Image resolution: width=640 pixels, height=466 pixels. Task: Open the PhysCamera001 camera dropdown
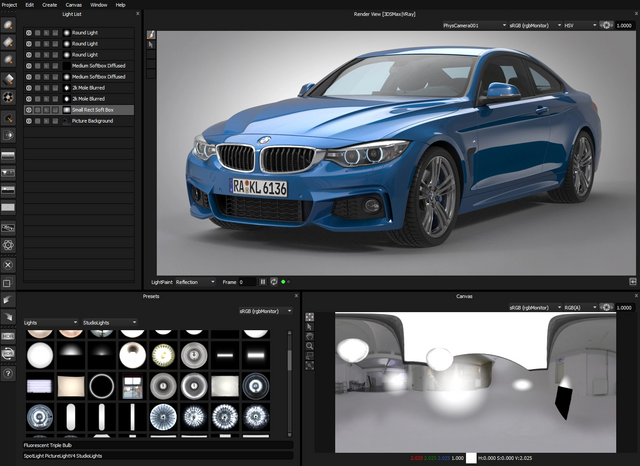[x=474, y=25]
